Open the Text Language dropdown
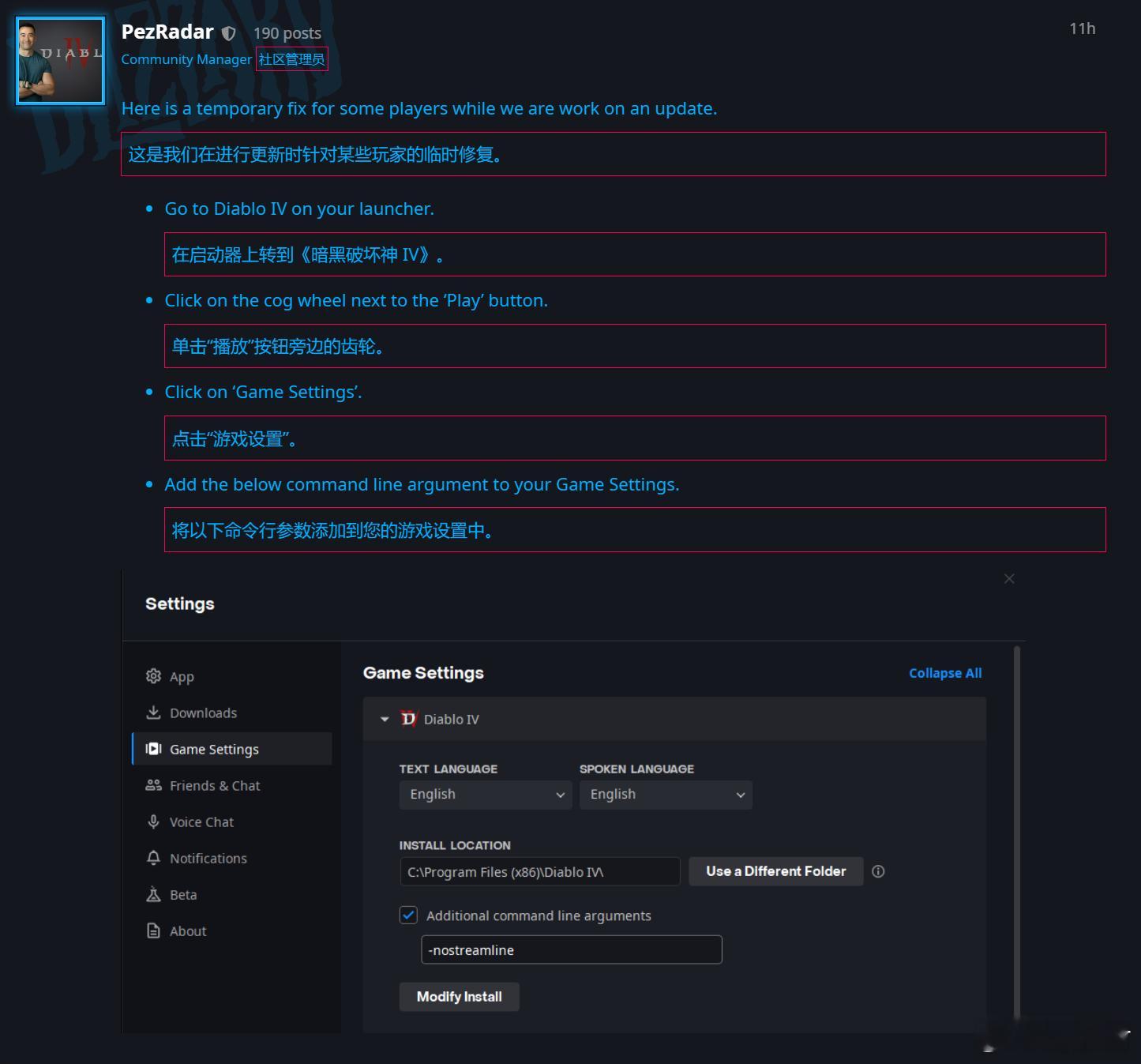1141x1064 pixels. point(486,795)
